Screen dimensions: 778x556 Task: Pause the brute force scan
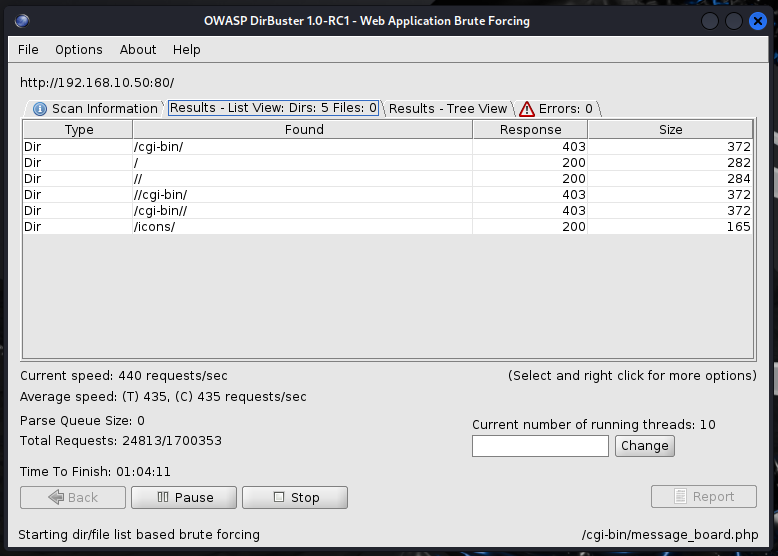(184, 497)
